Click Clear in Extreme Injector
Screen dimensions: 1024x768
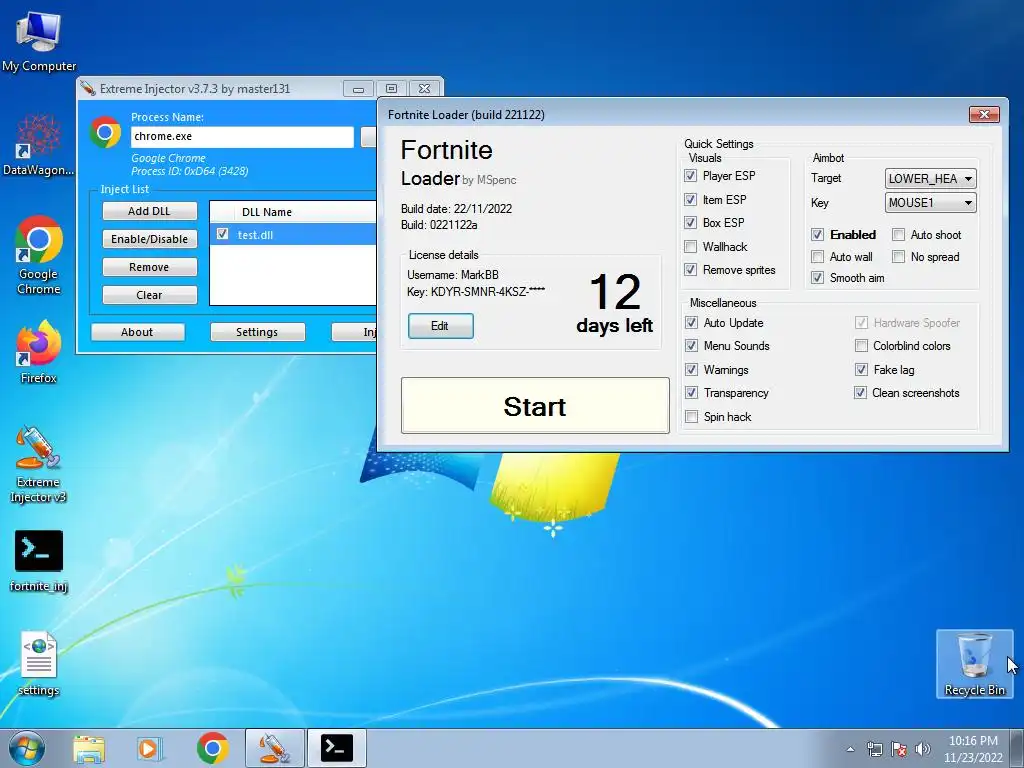point(150,295)
